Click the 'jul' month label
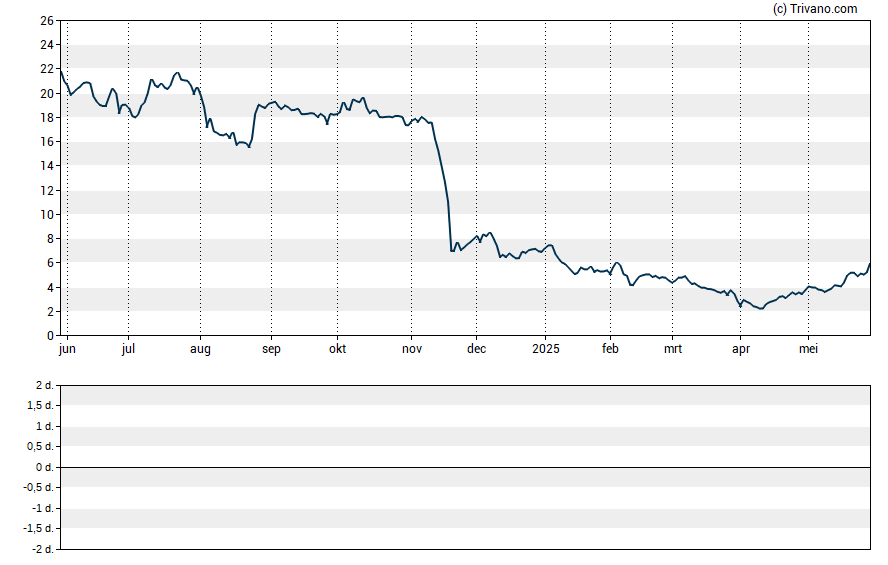 coord(128,349)
